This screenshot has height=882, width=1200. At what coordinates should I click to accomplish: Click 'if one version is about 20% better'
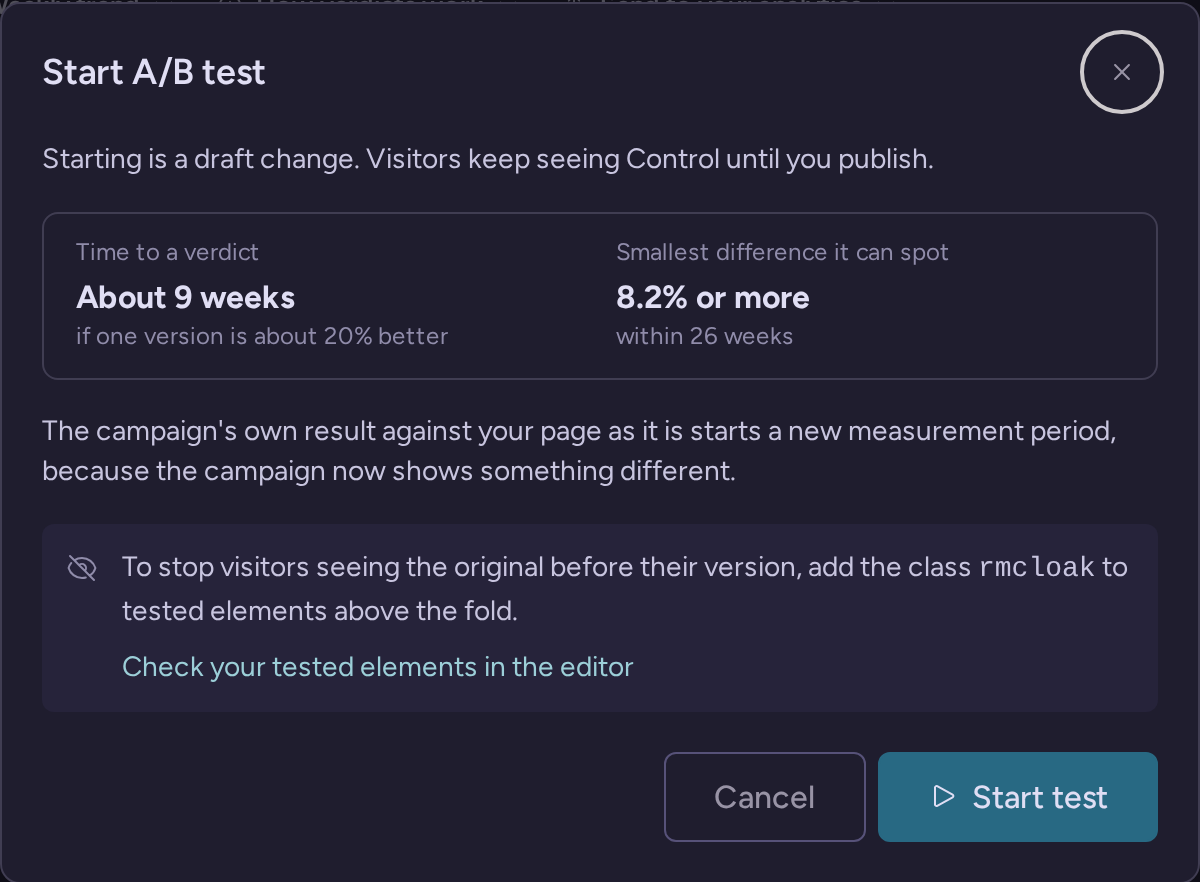click(262, 336)
